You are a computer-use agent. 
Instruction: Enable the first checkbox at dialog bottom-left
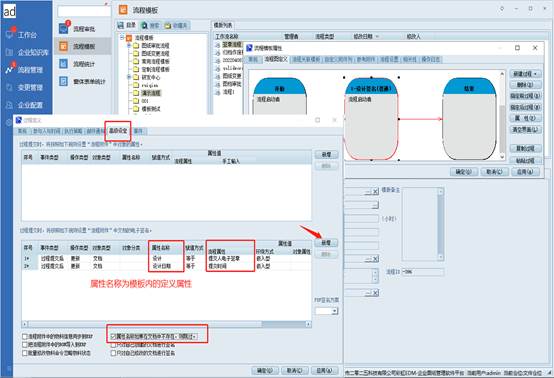tap(25, 336)
